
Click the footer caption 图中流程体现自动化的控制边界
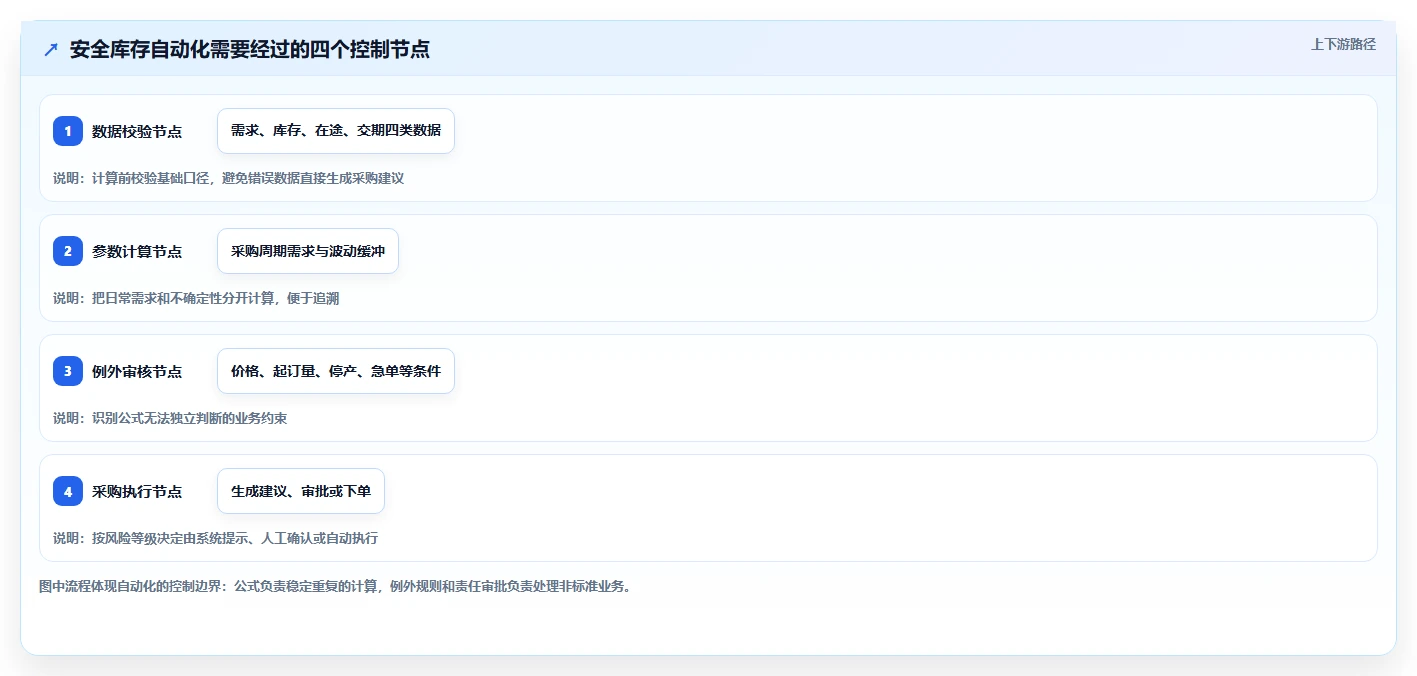point(132,586)
